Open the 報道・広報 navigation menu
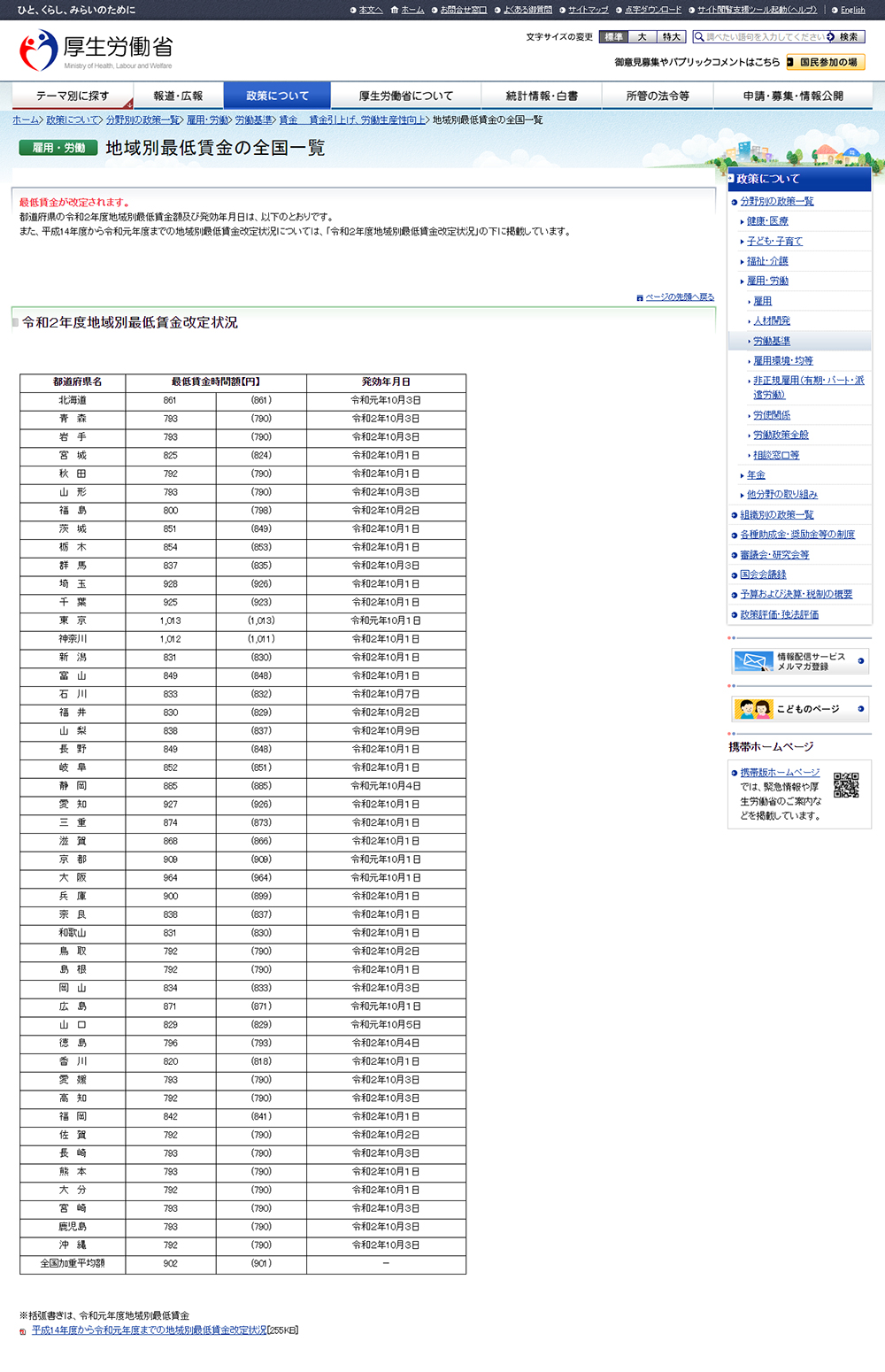The height and width of the screenshot is (1372, 885). pos(179,95)
